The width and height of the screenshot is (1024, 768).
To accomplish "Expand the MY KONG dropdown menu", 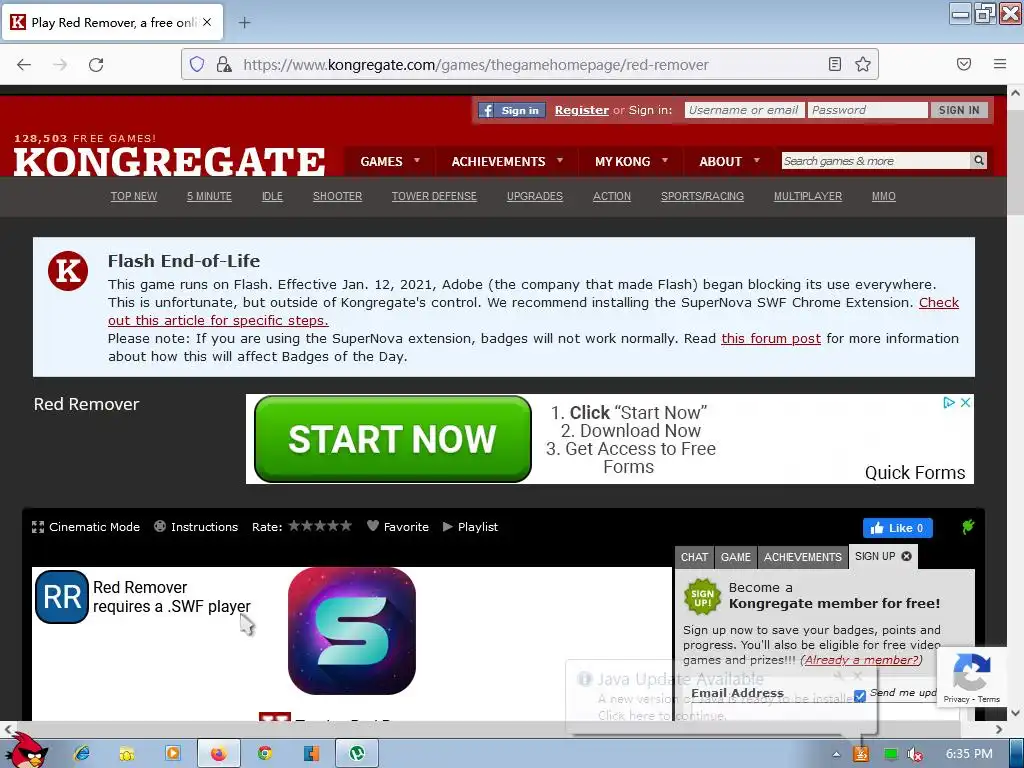I will tap(631, 161).
